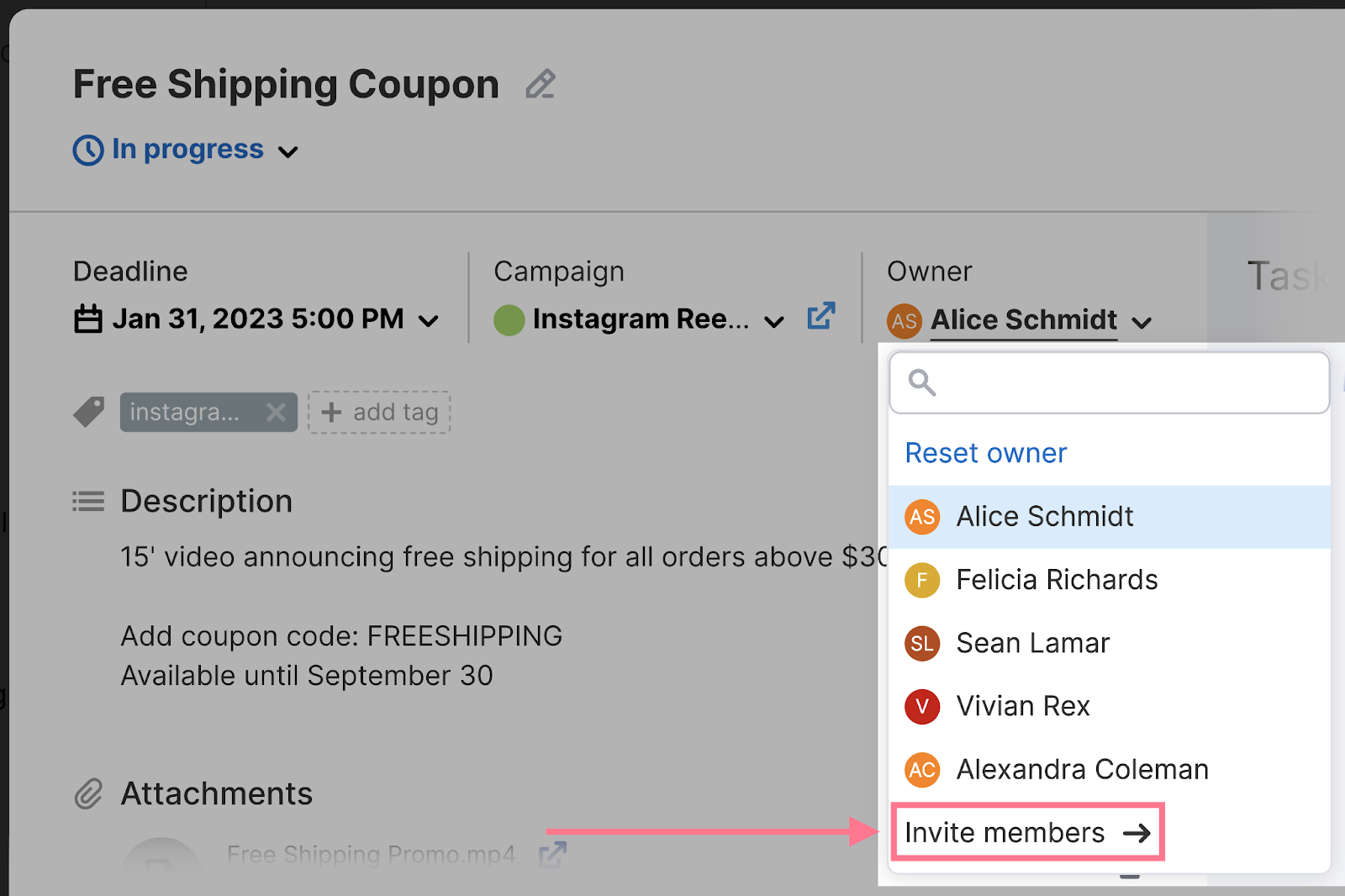Click the paperclip Attachments icon
Image resolution: width=1345 pixels, height=896 pixels.
(88, 793)
